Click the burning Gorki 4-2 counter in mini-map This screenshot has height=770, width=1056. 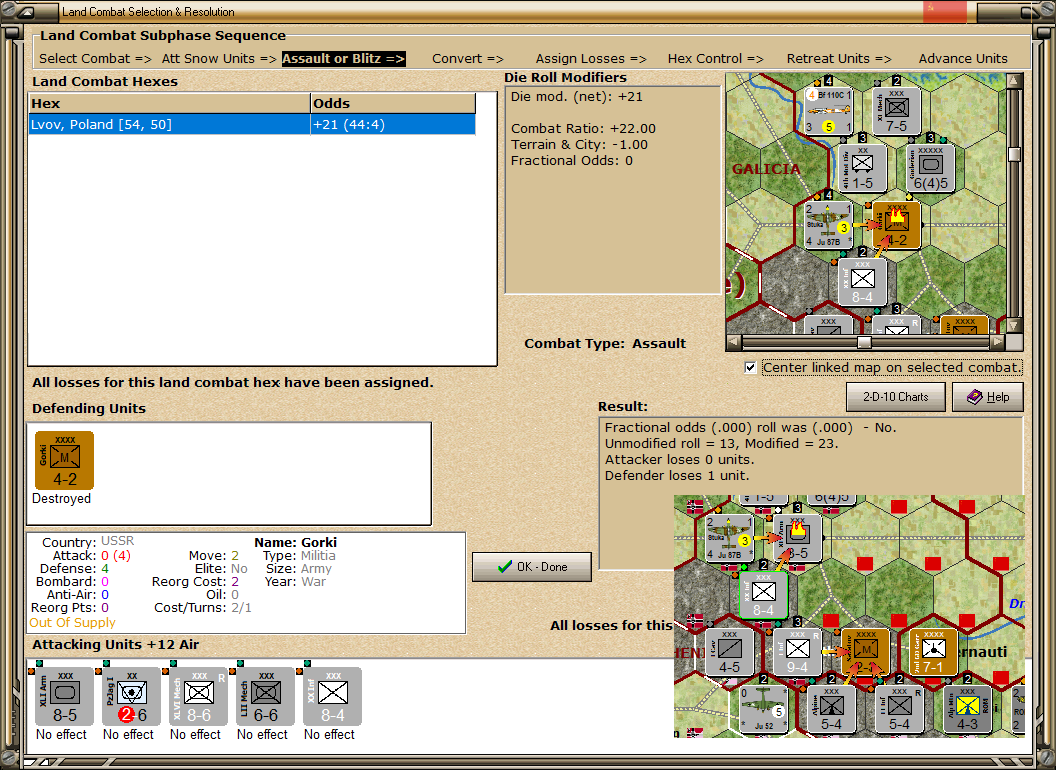coord(896,225)
